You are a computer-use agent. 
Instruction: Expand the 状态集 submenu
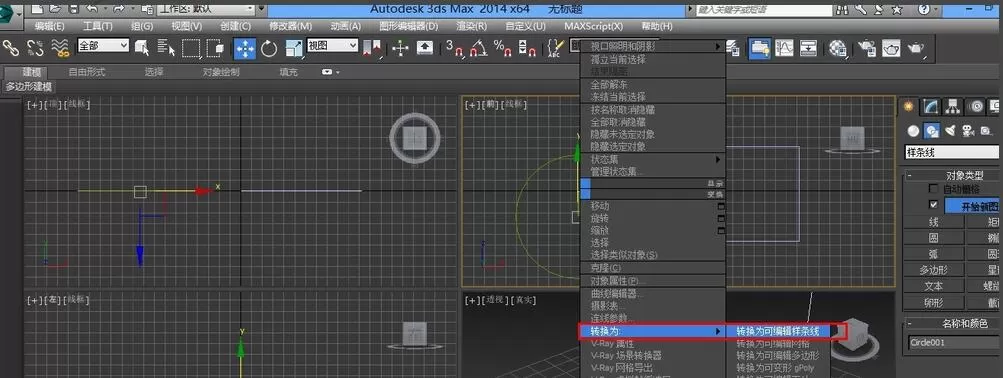(x=652, y=159)
